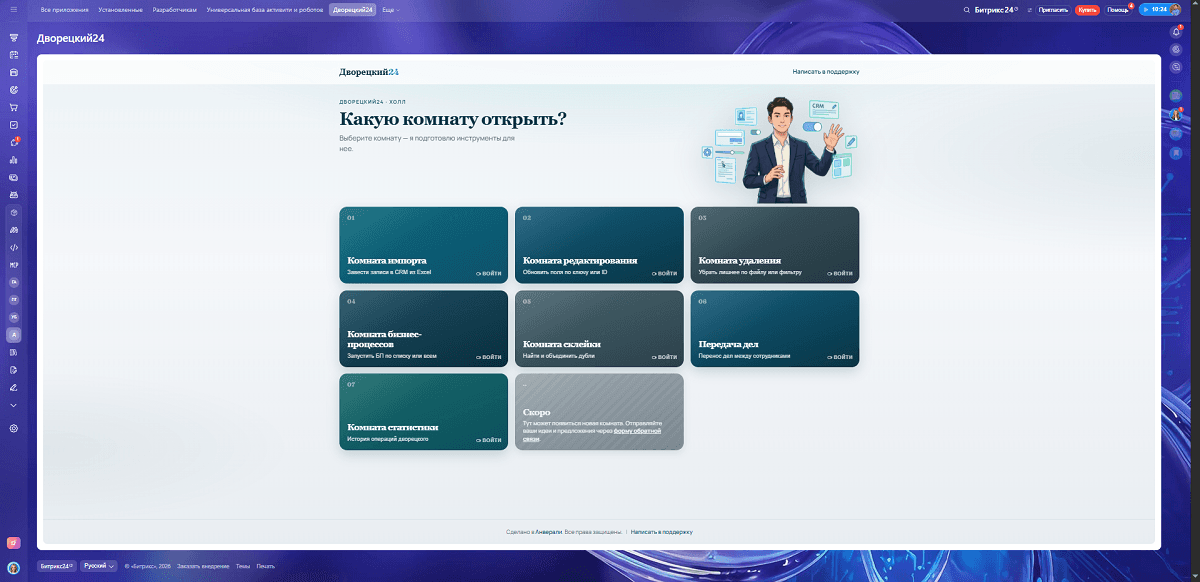Image resolution: width=1200 pixels, height=582 pixels.
Task: Open the calendar icon in left sidebar
Action: [14, 55]
